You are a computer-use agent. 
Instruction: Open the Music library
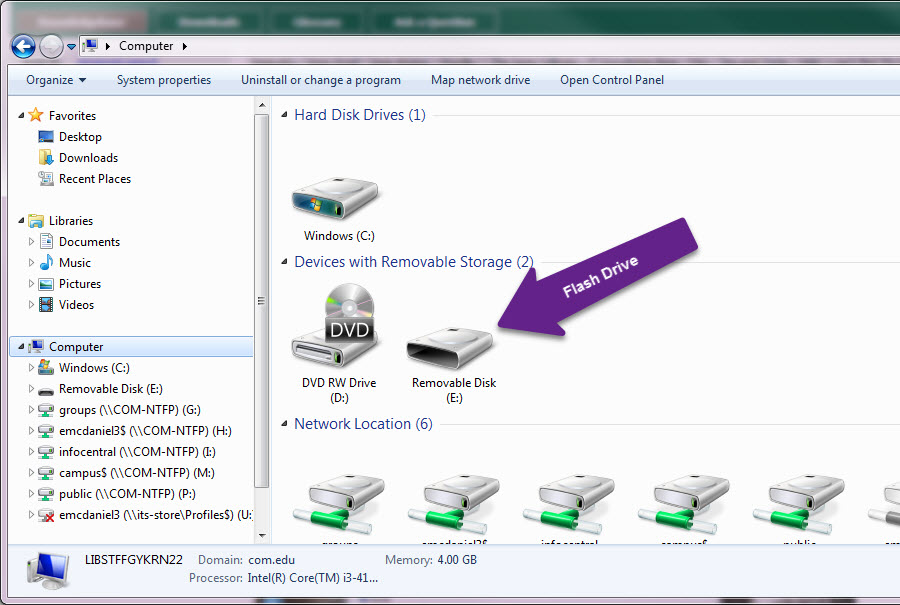(x=75, y=262)
